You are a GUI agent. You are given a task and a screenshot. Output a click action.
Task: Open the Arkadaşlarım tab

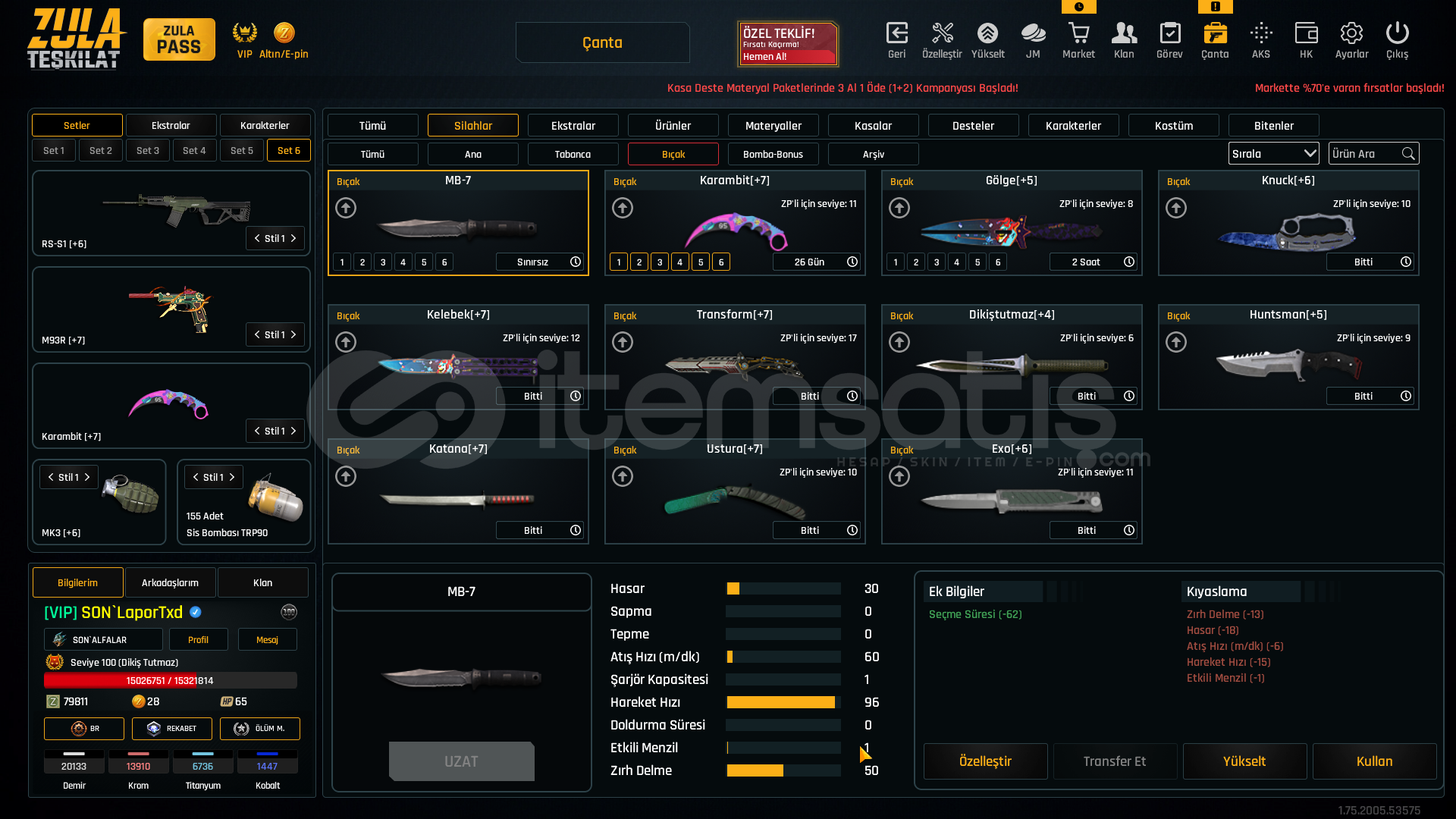(170, 582)
